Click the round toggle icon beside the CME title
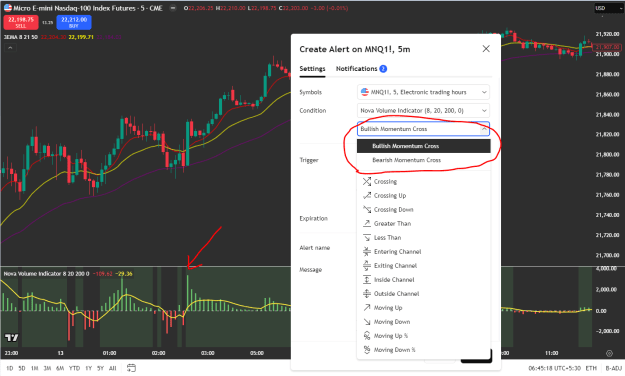This screenshot has height=376, width=625. tap(173, 8)
